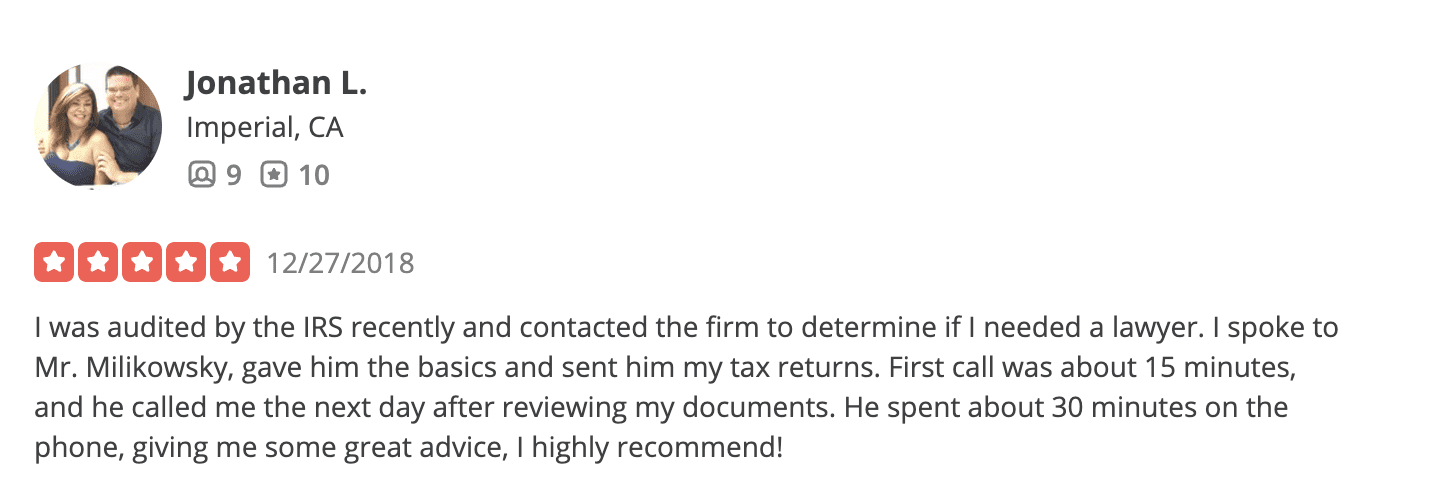Click the words 'tax returns' in review
1438x490 pixels.
(804, 368)
